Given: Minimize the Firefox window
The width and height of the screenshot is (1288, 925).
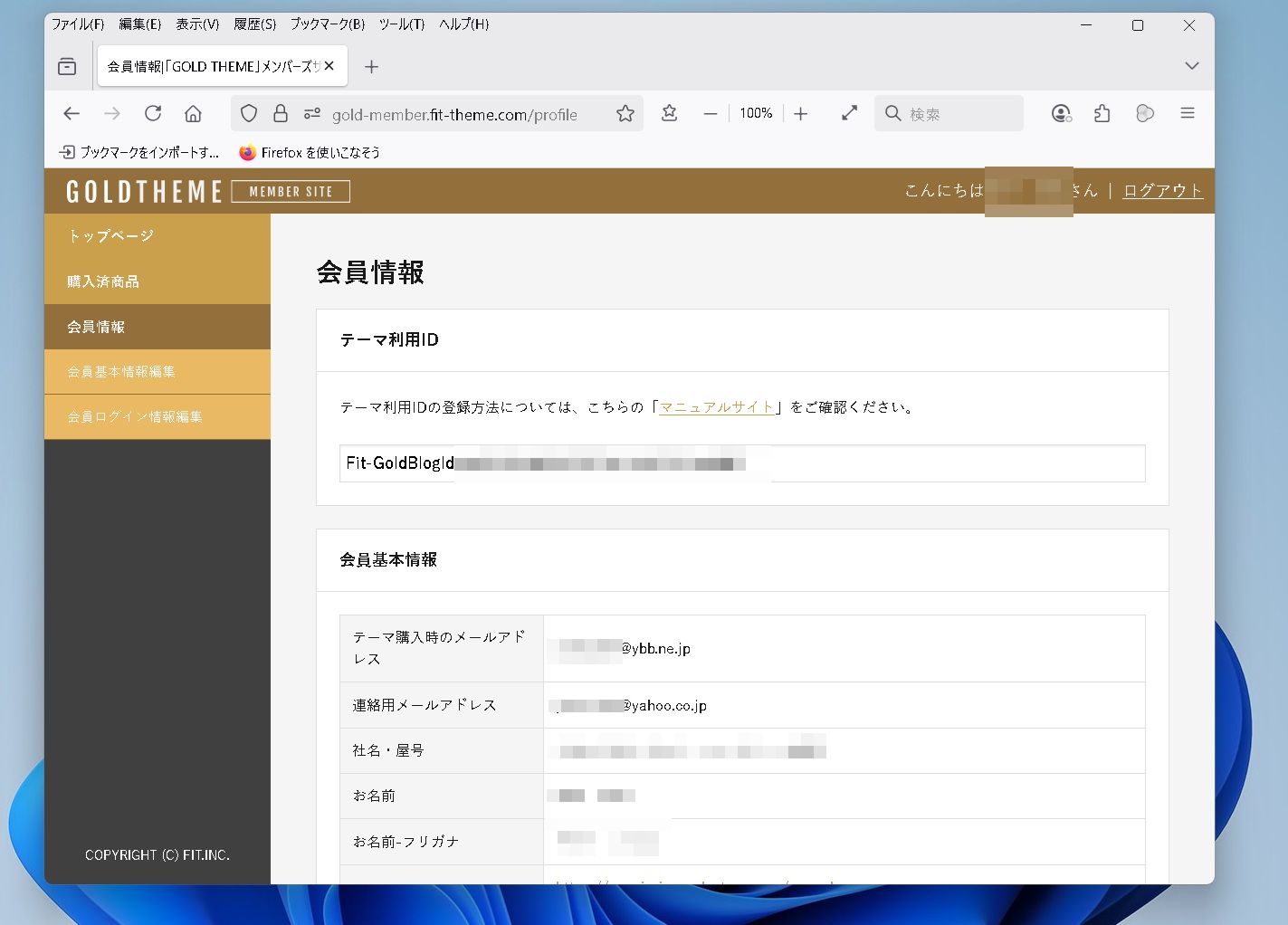Looking at the screenshot, I should pos(1086,25).
